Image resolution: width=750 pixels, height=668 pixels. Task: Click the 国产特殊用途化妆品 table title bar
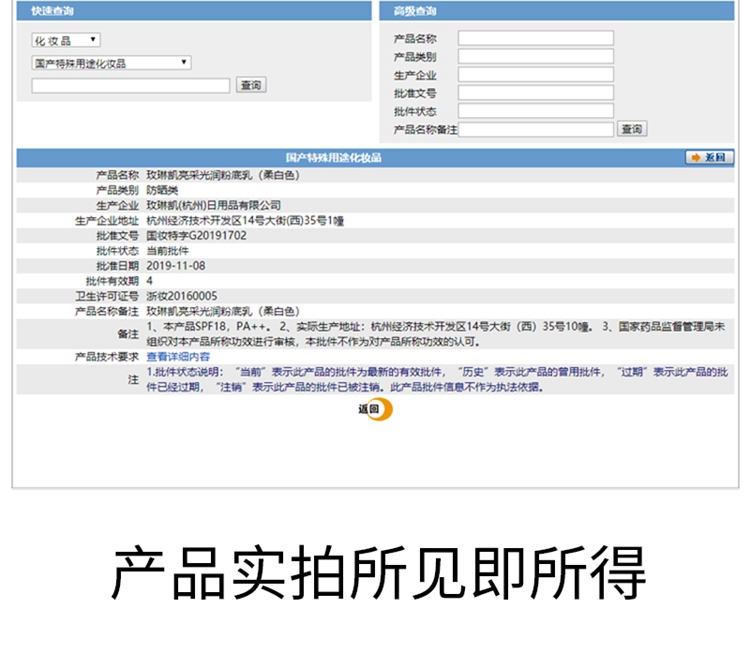coord(334,158)
